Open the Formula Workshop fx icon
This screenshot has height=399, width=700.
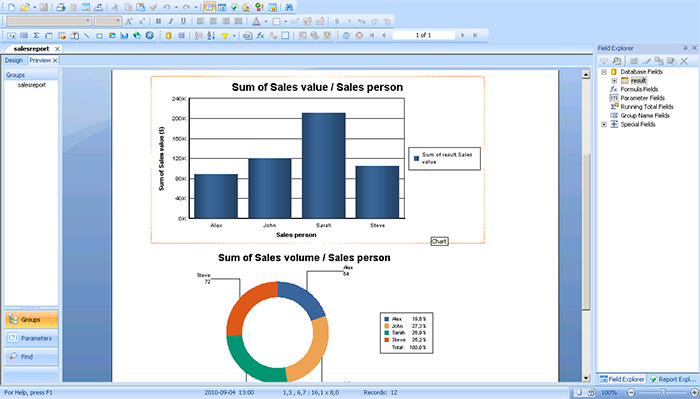coord(260,35)
